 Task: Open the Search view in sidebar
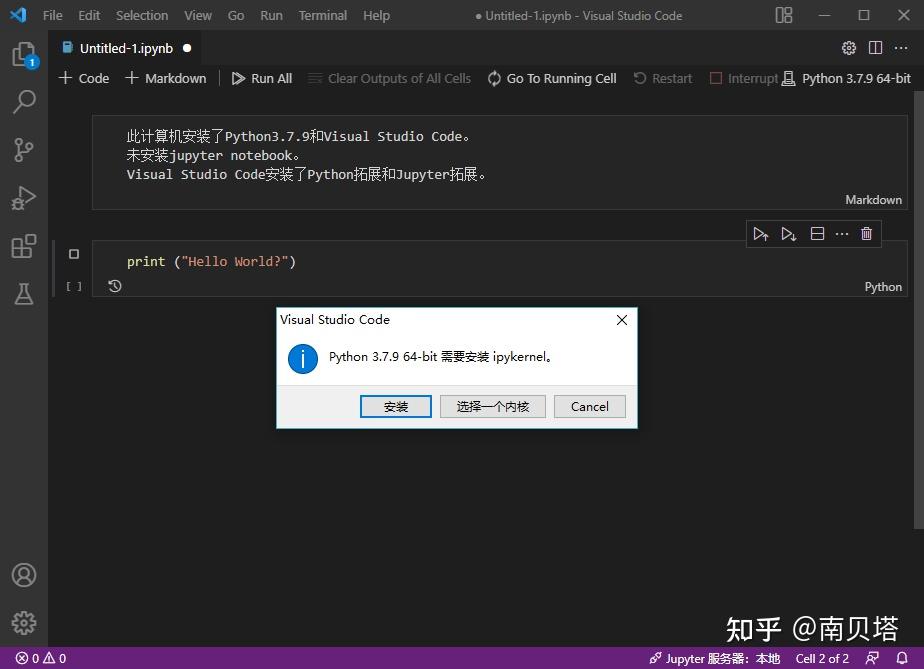24,101
